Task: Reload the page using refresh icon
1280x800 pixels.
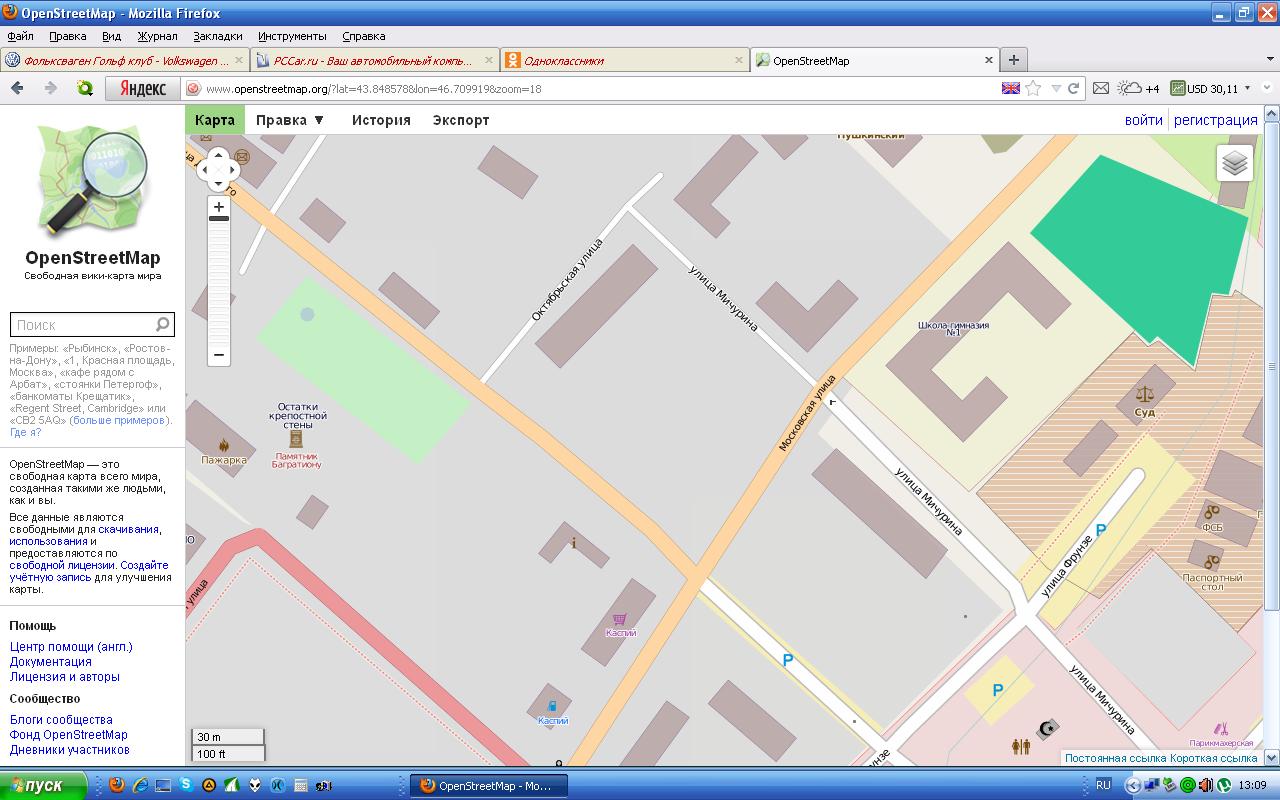Action: 1074,89
